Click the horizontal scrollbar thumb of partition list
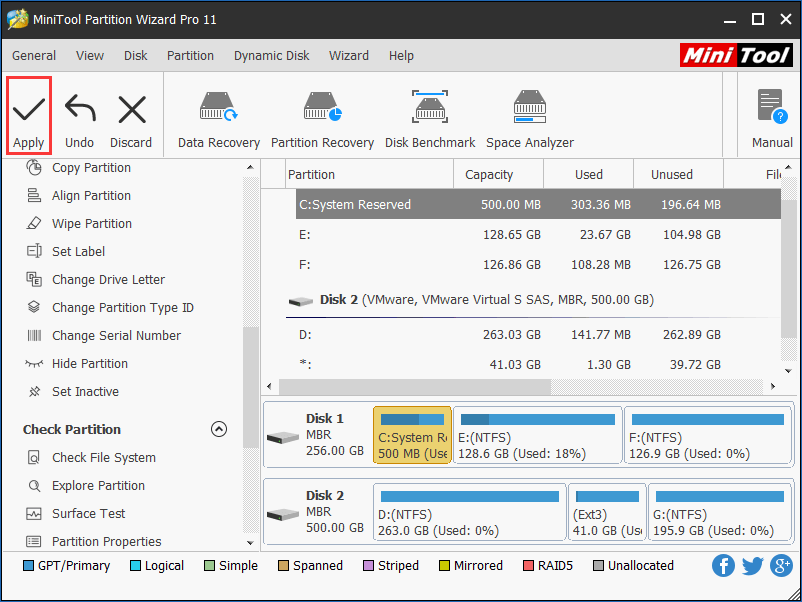 pos(415,387)
